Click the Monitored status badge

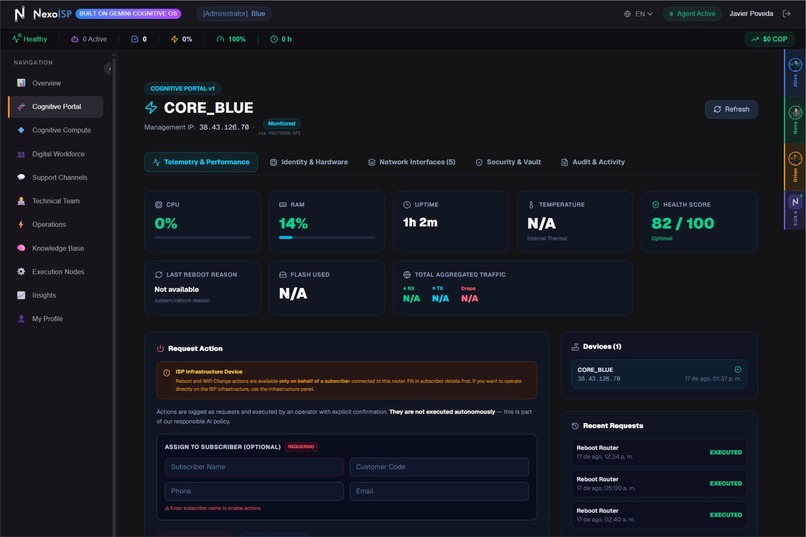pyautogui.click(x=282, y=124)
